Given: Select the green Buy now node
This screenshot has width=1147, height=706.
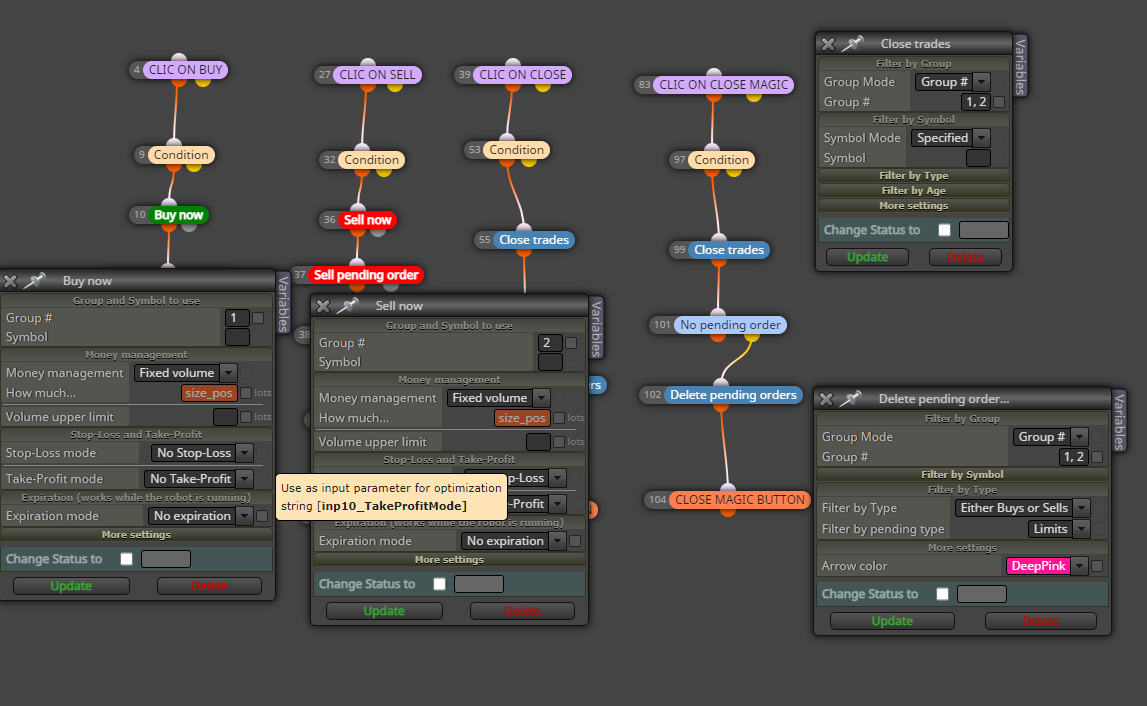Looking at the screenshot, I should click(178, 214).
